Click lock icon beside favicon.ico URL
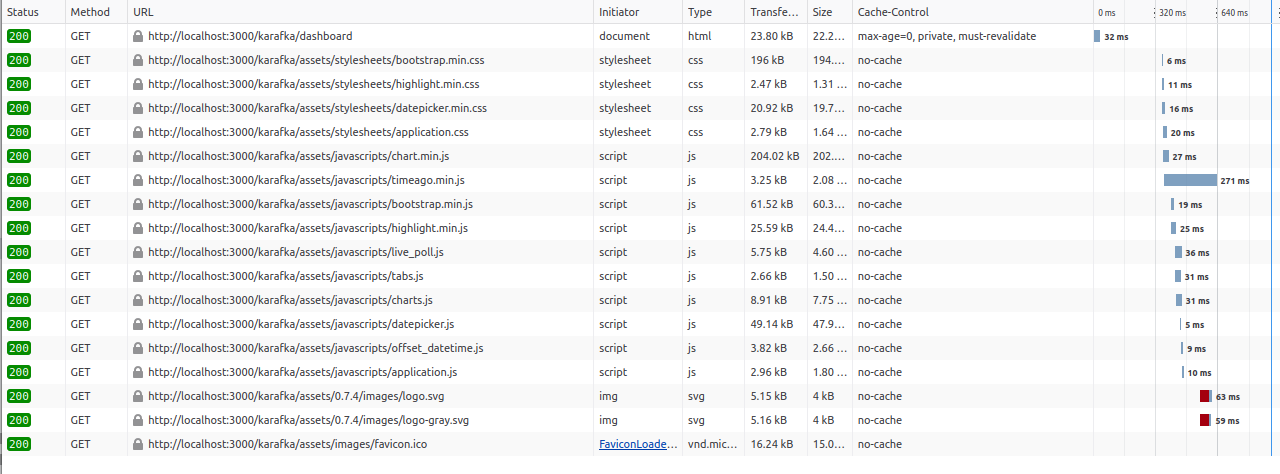1280x474 pixels. click(x=138, y=444)
